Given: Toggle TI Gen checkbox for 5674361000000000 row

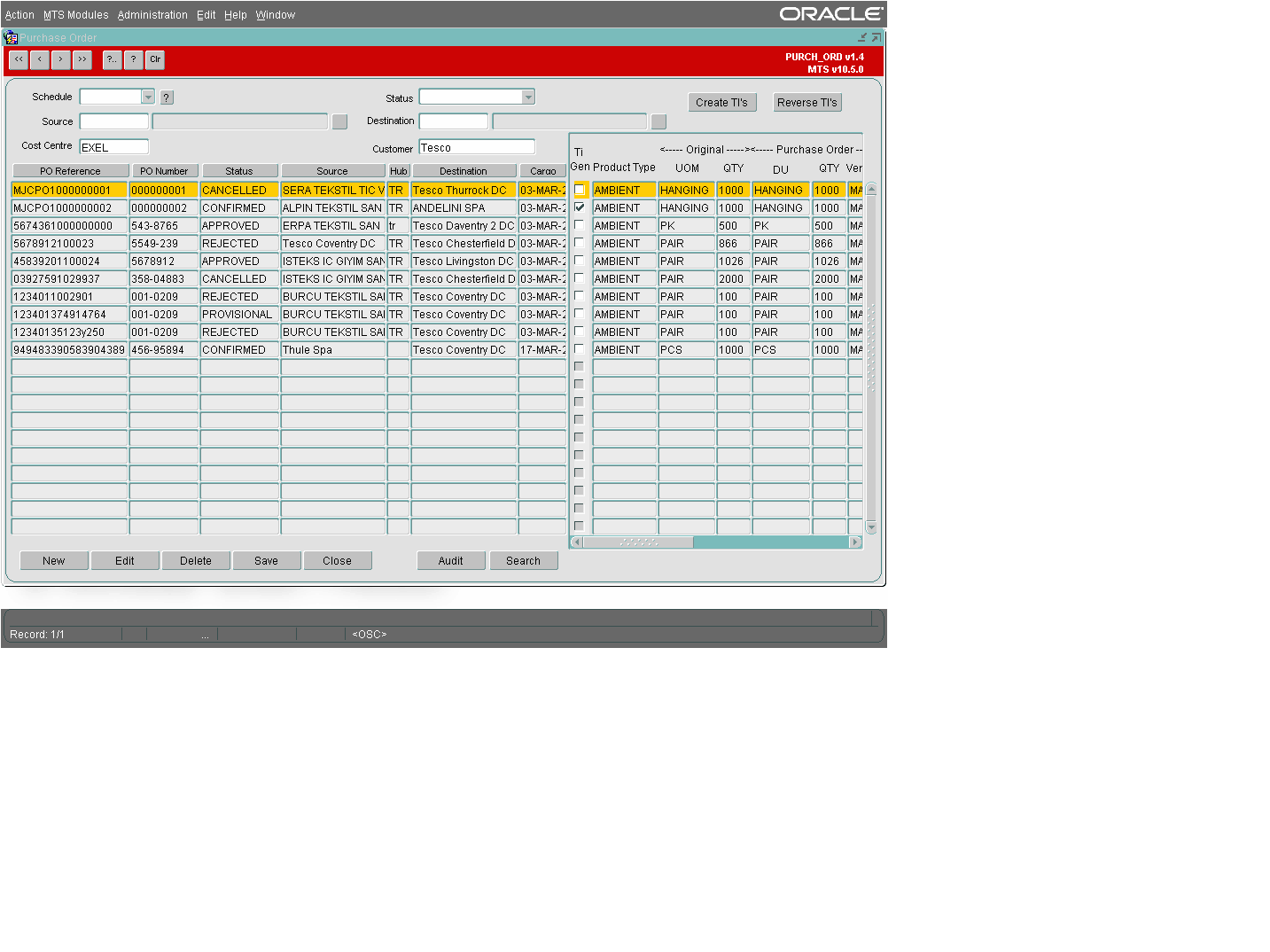Looking at the screenshot, I should (580, 225).
